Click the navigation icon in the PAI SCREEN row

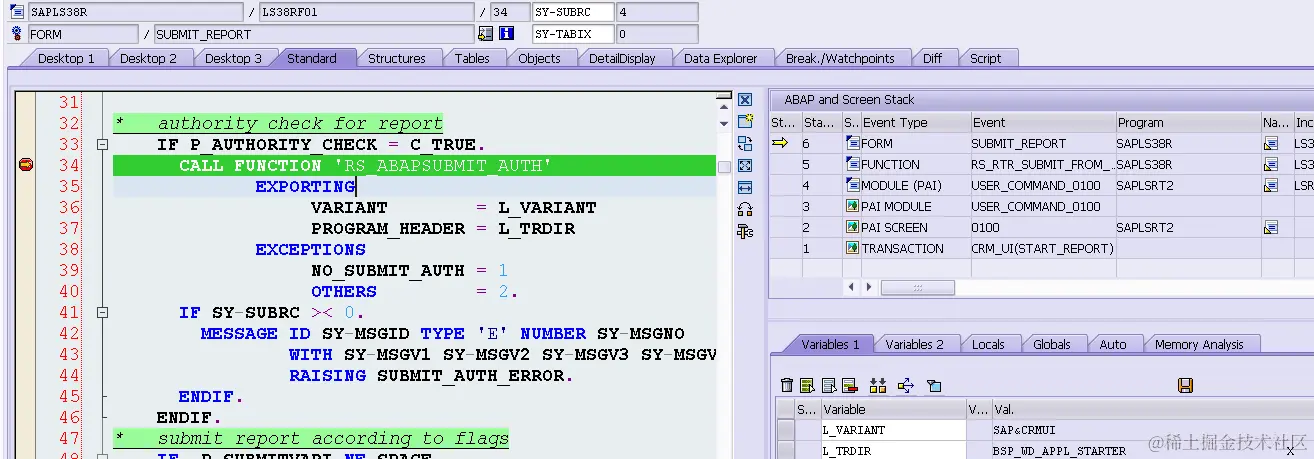1270,228
